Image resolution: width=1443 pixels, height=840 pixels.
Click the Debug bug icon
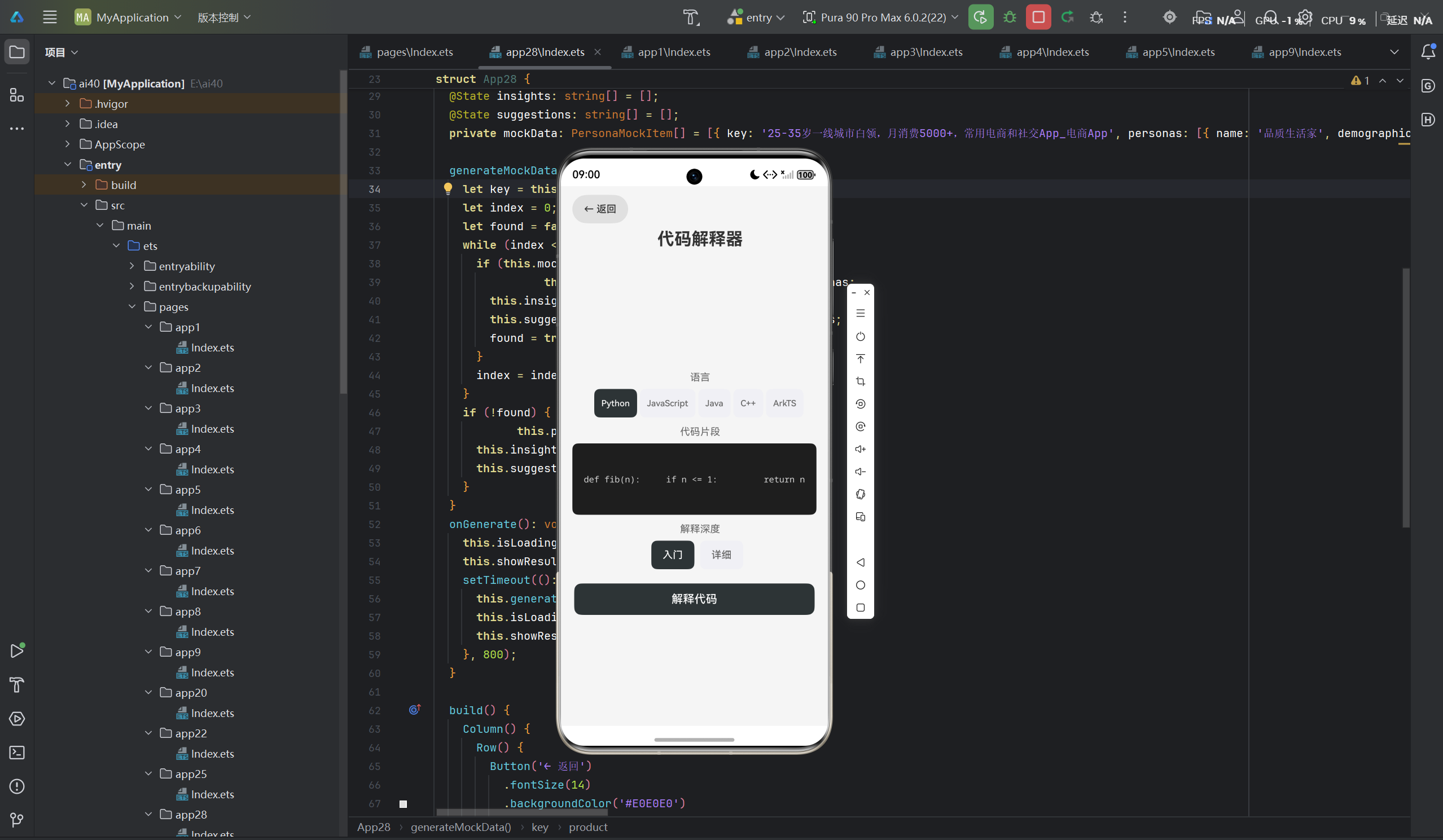click(x=1010, y=17)
